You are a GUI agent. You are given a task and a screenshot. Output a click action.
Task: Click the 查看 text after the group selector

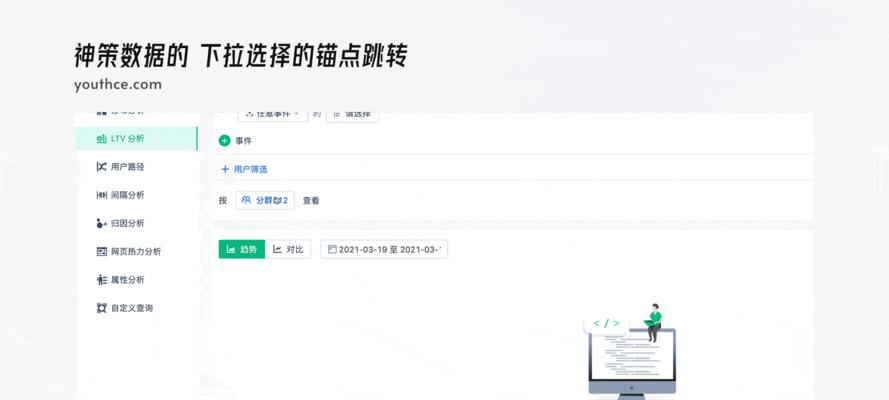tap(311, 201)
